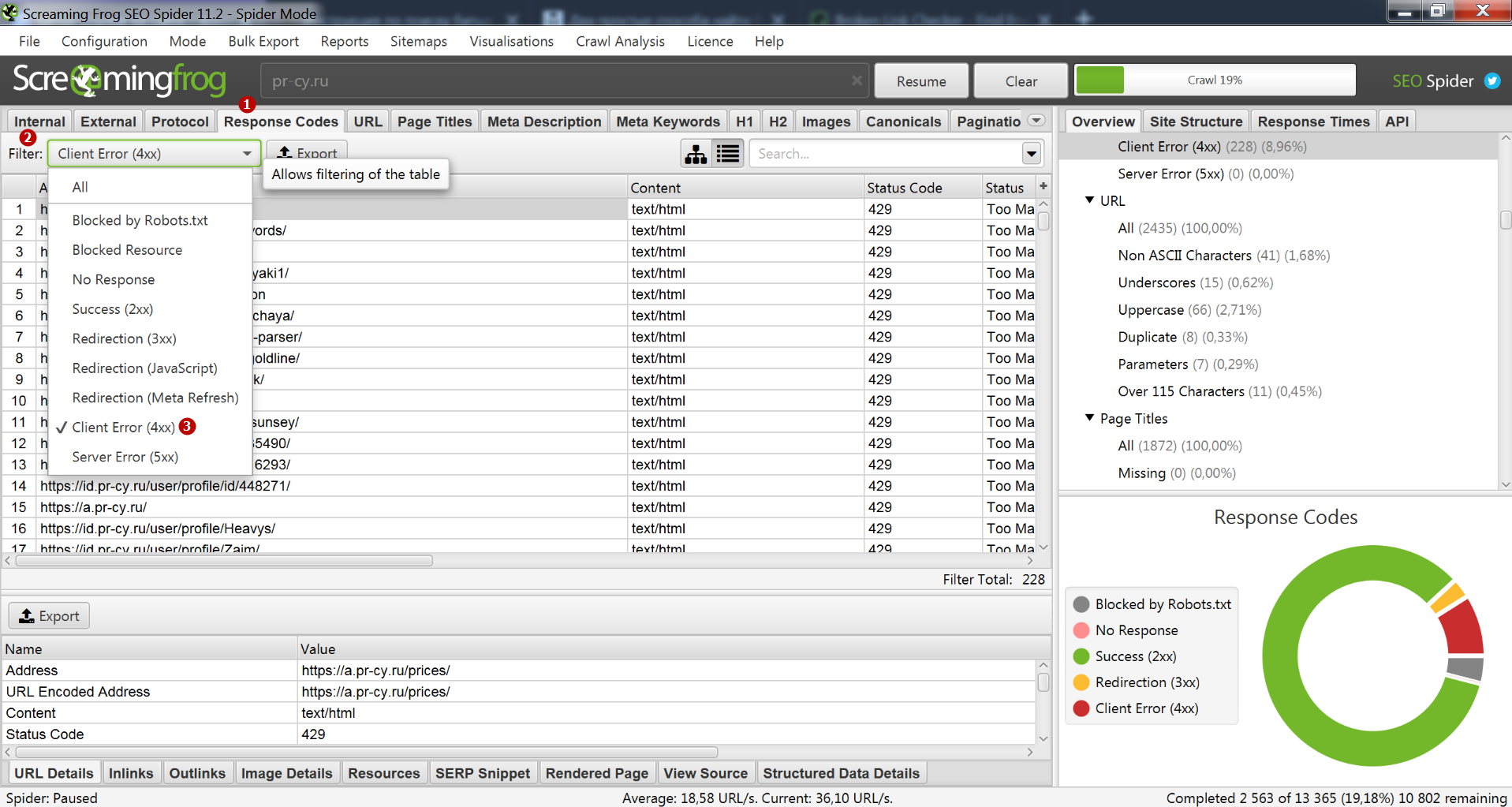The height and width of the screenshot is (807, 1512).
Task: Click the plus icon to add columns
Action: tap(1043, 186)
